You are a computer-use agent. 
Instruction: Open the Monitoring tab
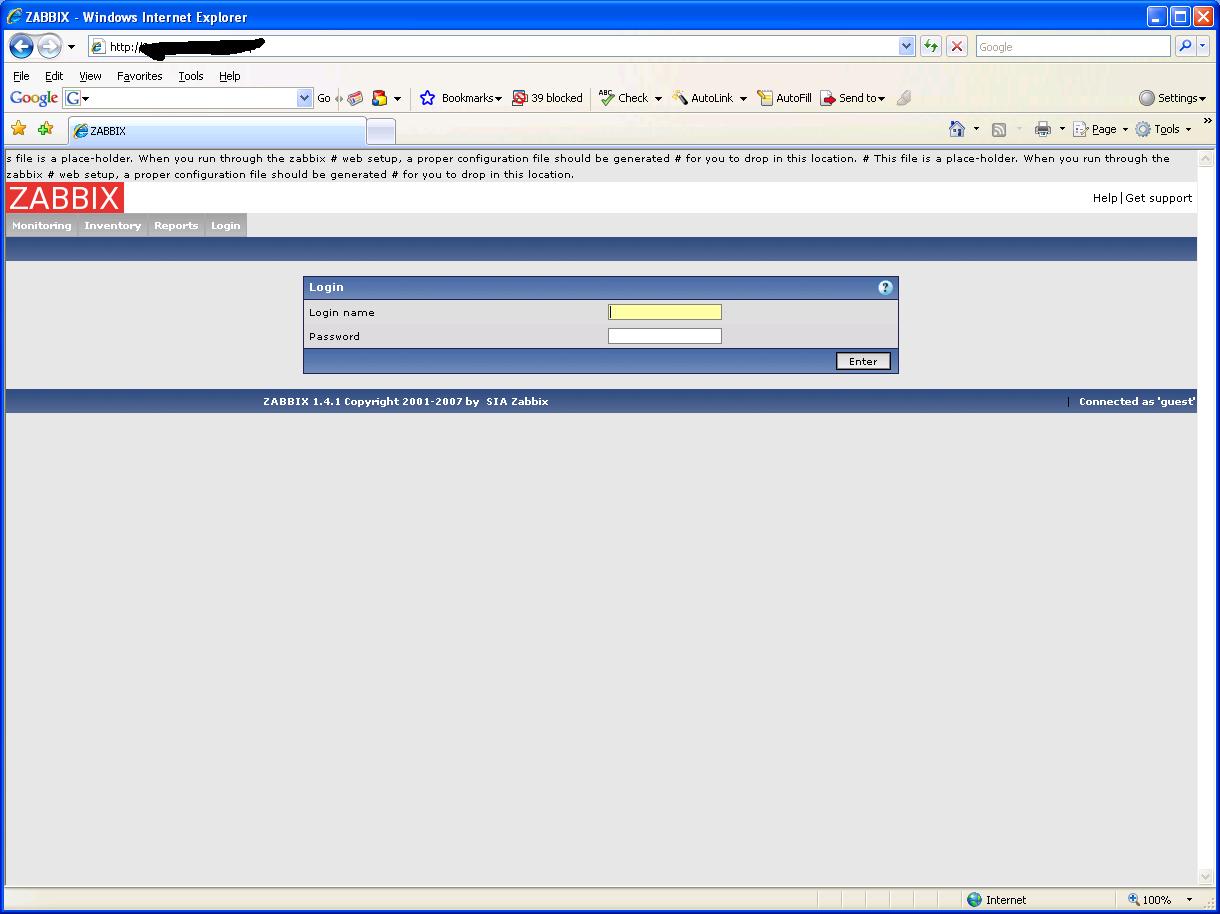tap(42, 226)
